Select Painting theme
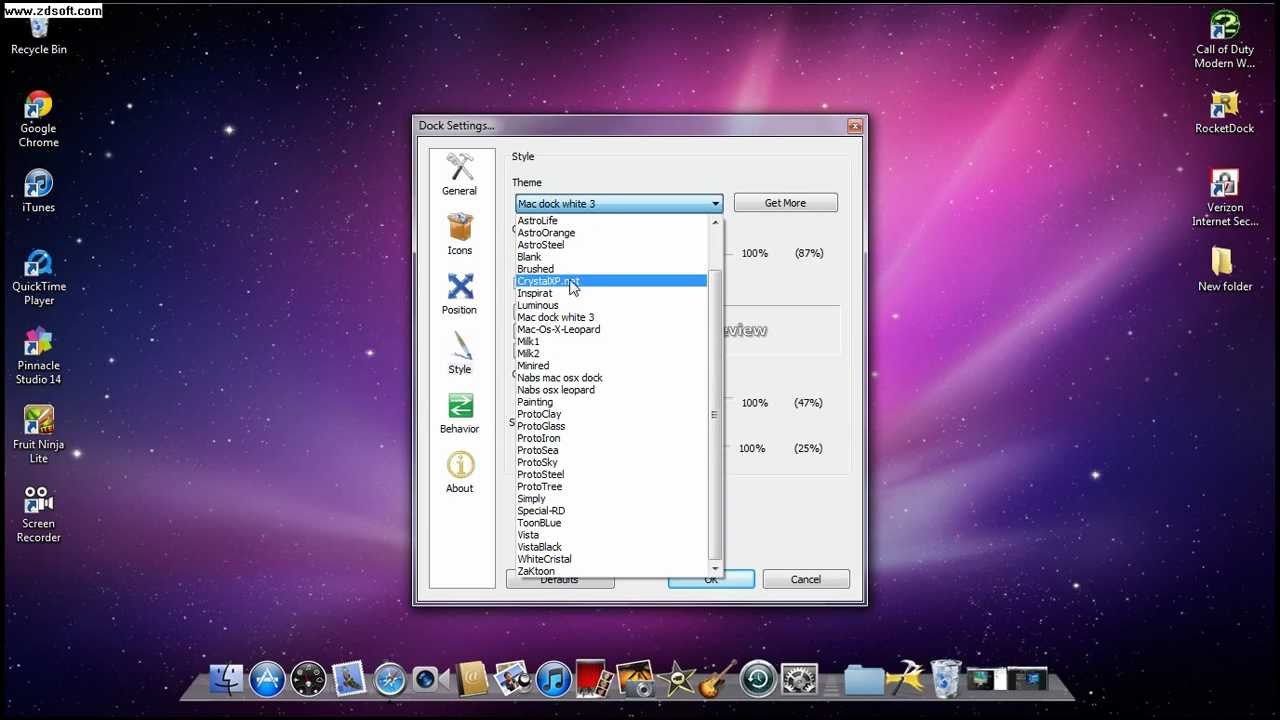Image resolution: width=1280 pixels, height=720 pixels. [x=611, y=402]
